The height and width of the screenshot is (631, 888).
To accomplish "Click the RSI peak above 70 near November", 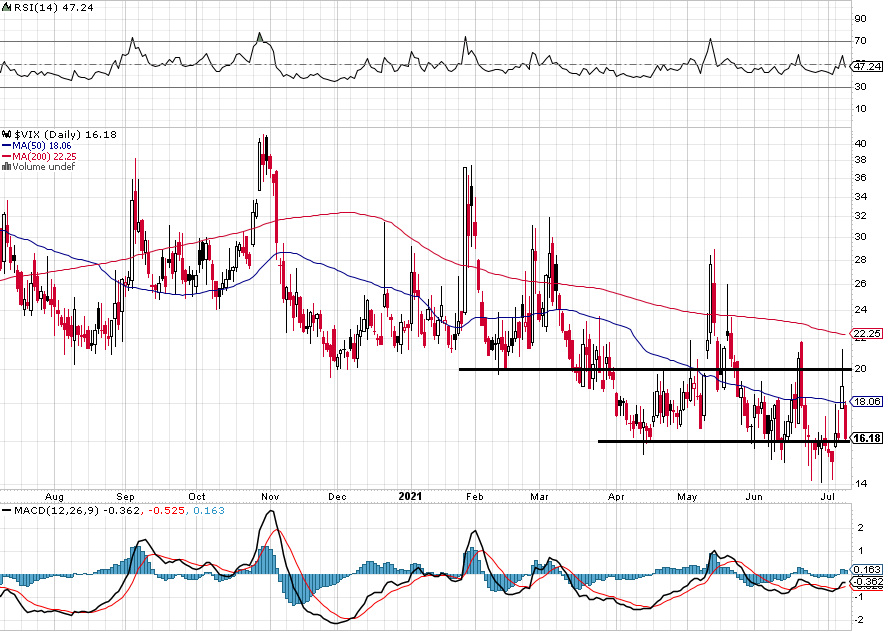I will [x=259, y=36].
